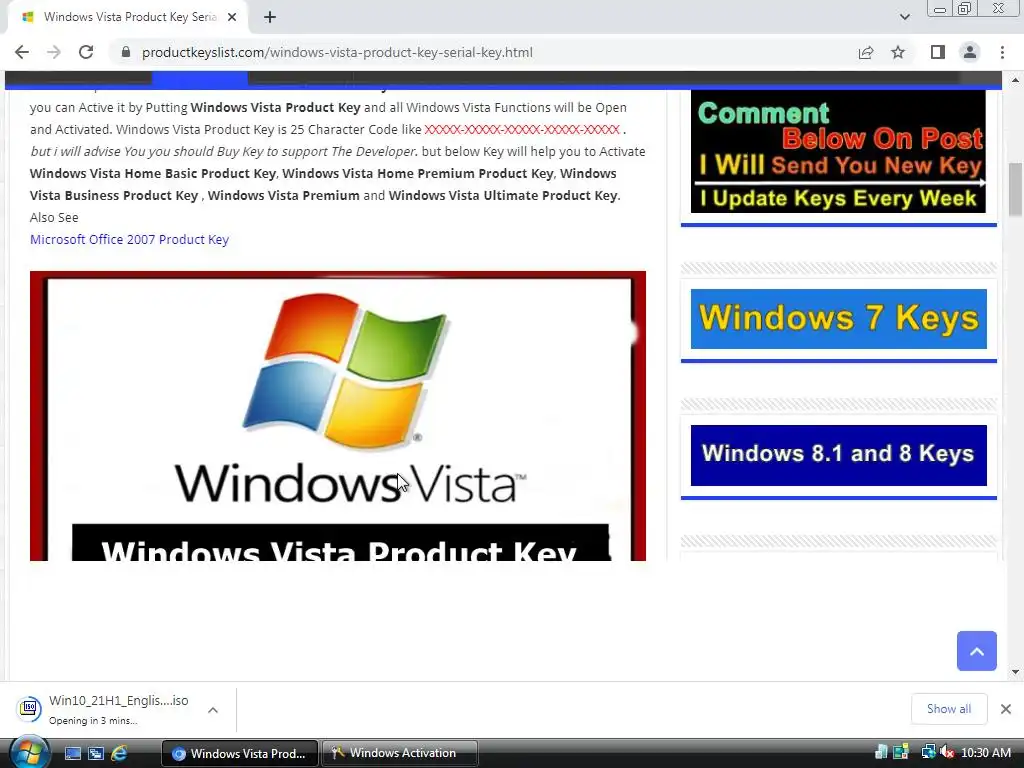The width and height of the screenshot is (1024, 768).
Task: Click the address bar URL
Action: click(x=338, y=52)
